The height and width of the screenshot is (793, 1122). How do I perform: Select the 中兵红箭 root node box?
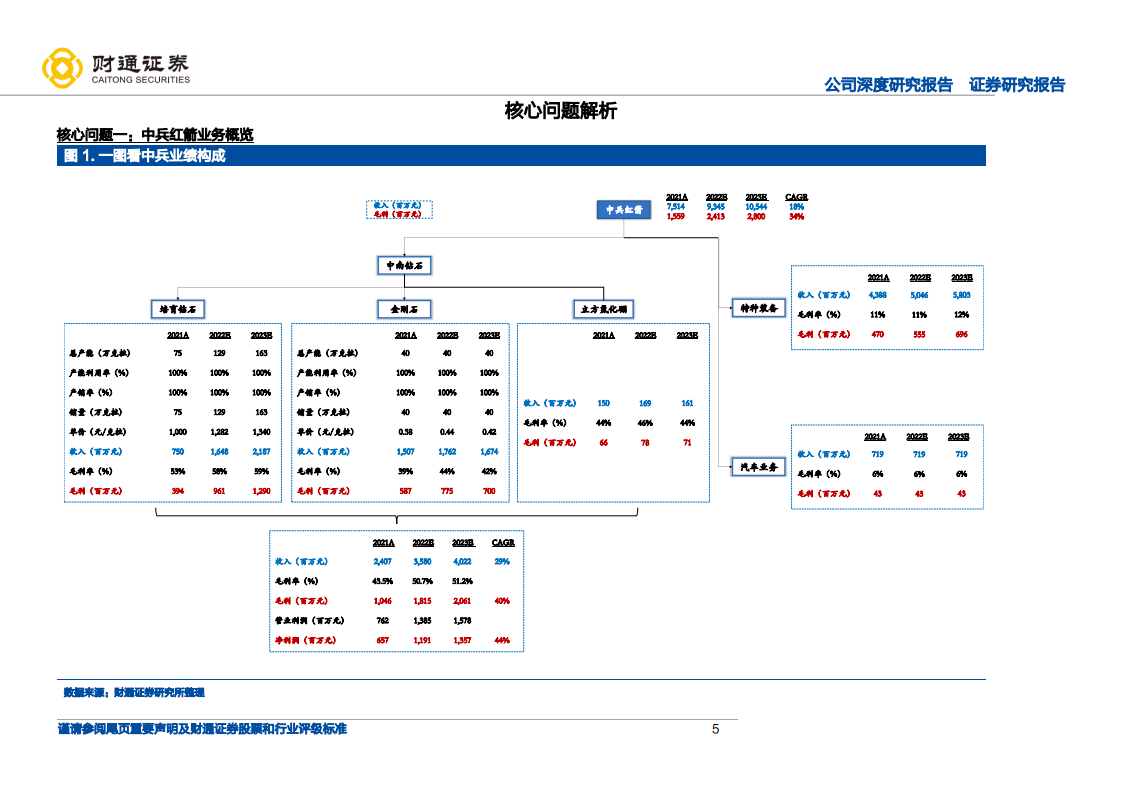coord(625,209)
